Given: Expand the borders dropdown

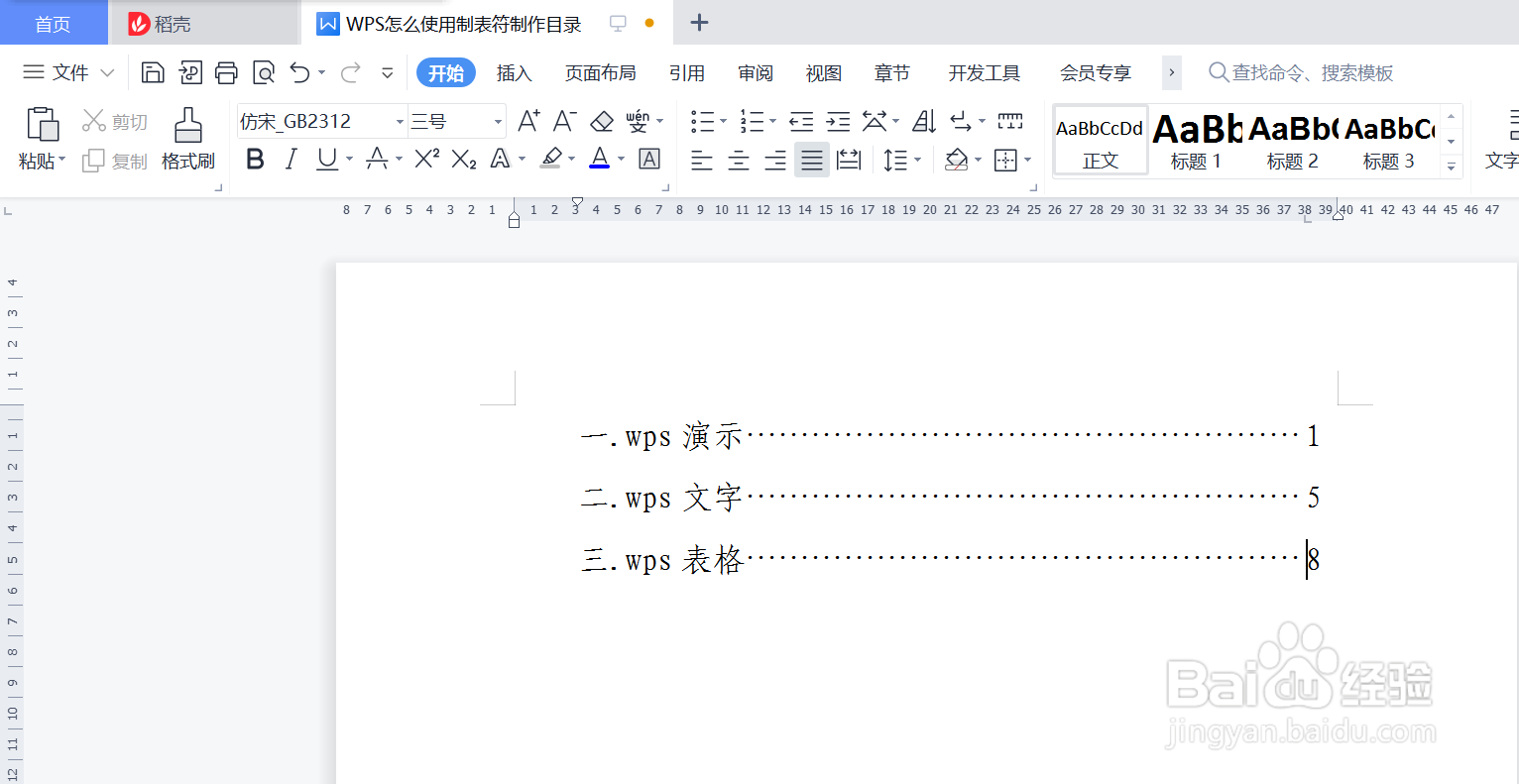Looking at the screenshot, I should [1027, 160].
